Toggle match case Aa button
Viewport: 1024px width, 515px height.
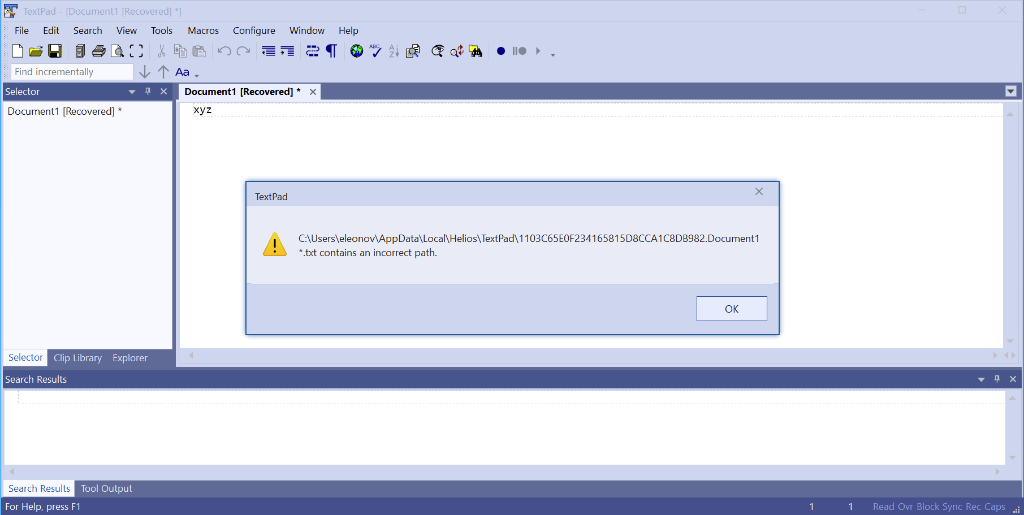click(x=182, y=72)
